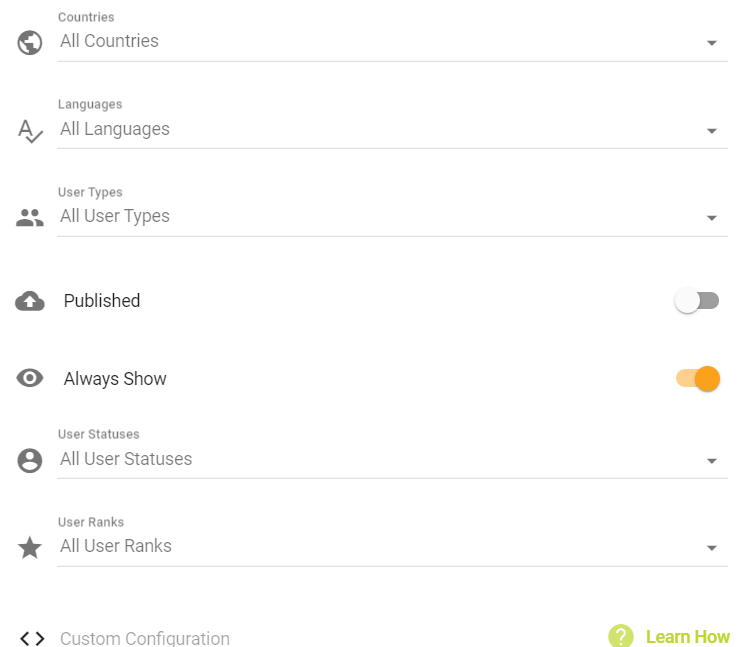Open the All Countries dropdown
Image resolution: width=750 pixels, height=647 pixels.
click(392, 42)
